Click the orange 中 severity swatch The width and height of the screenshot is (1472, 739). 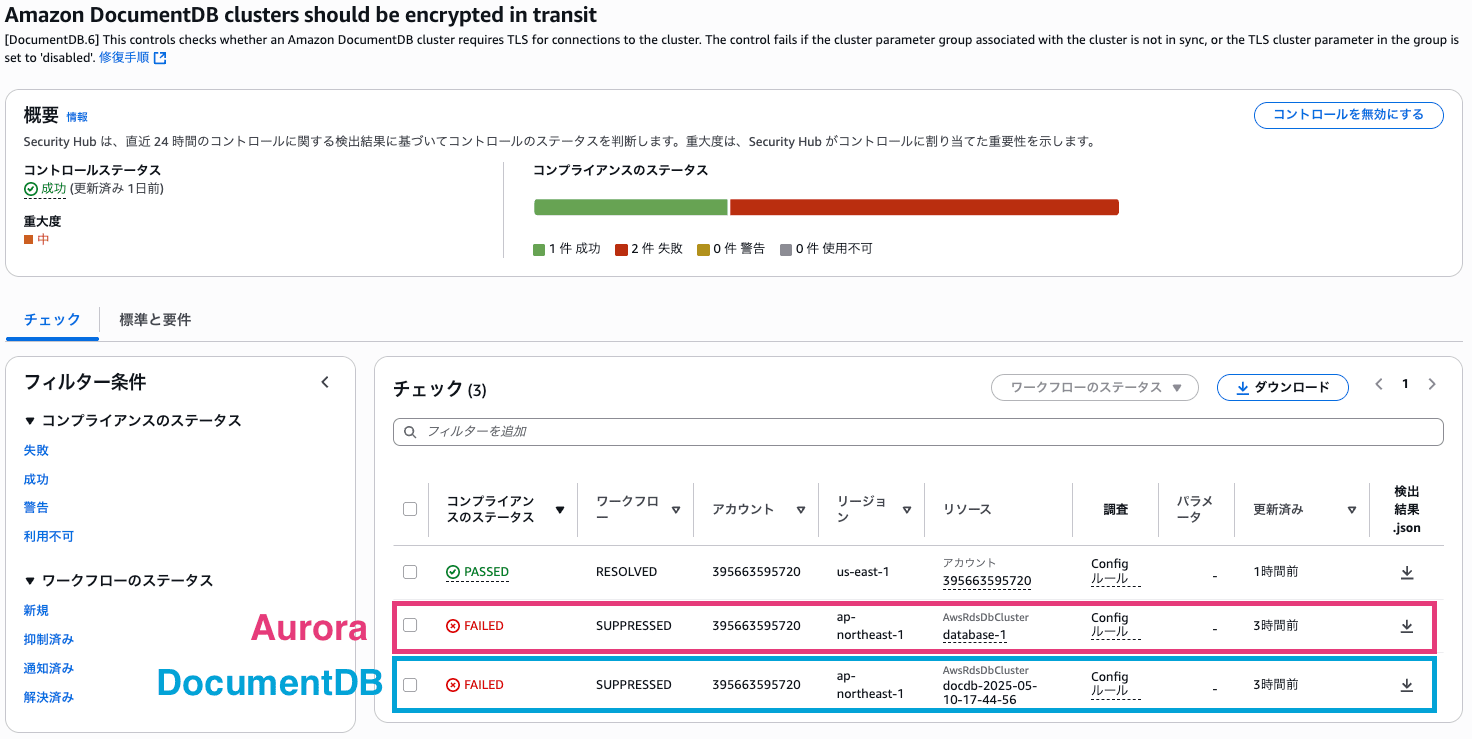pyautogui.click(x=29, y=240)
